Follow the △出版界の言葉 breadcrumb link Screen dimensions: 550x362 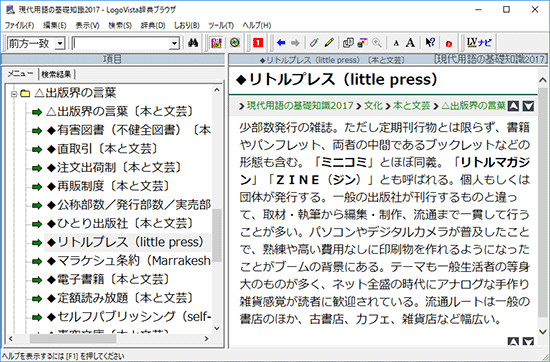(x=473, y=105)
